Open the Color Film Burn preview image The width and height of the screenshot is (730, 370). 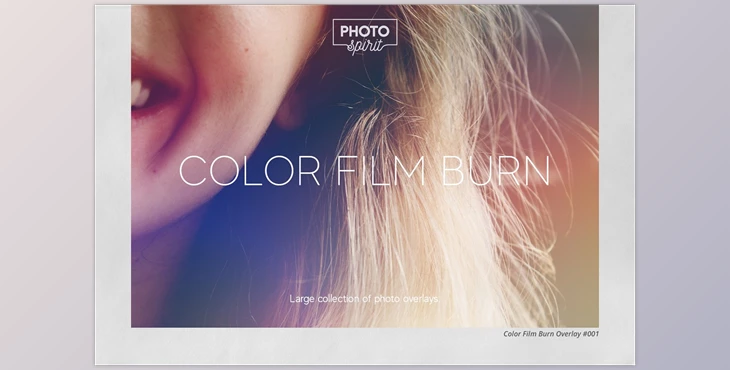tap(365, 166)
